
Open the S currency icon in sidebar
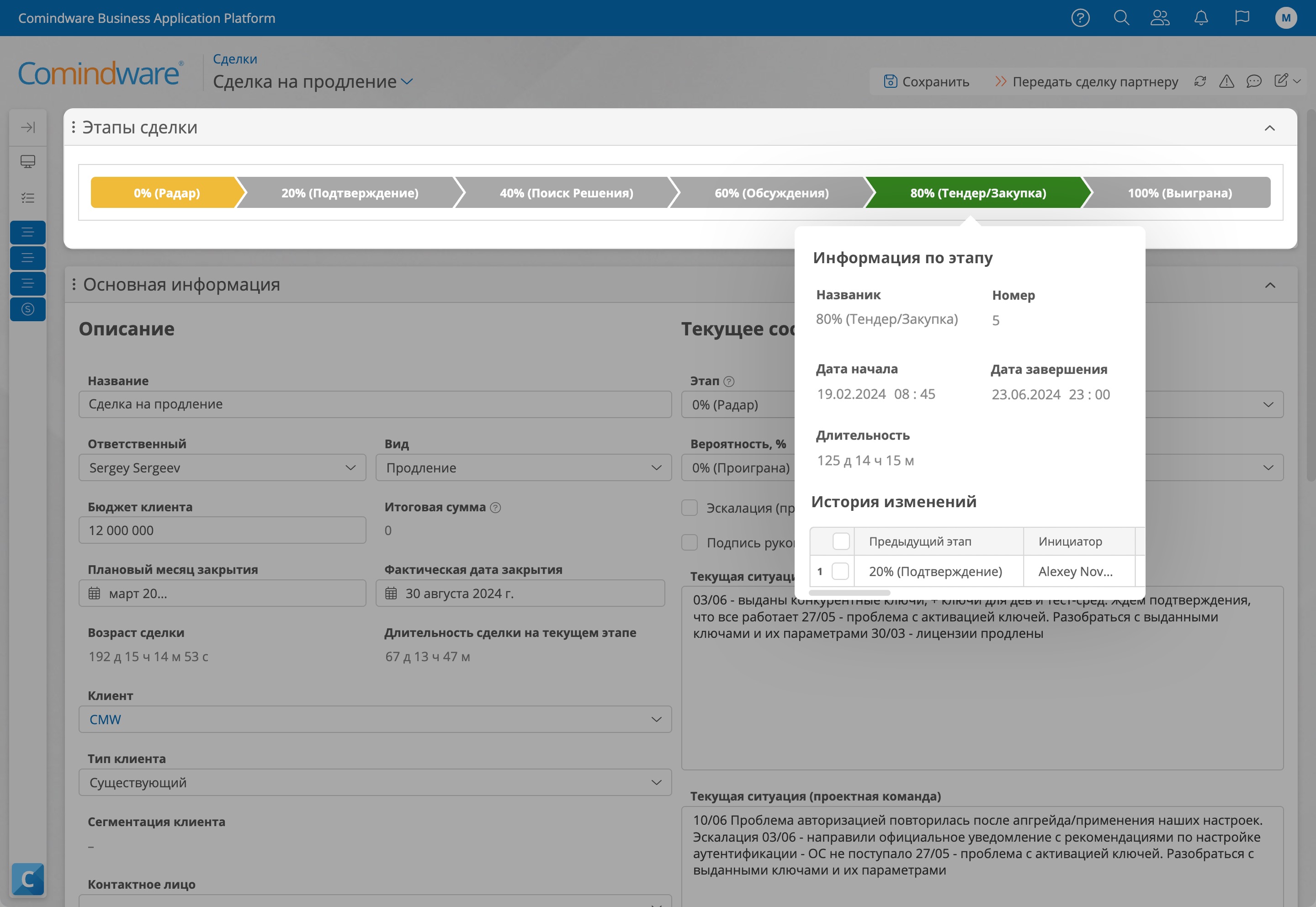click(x=28, y=309)
